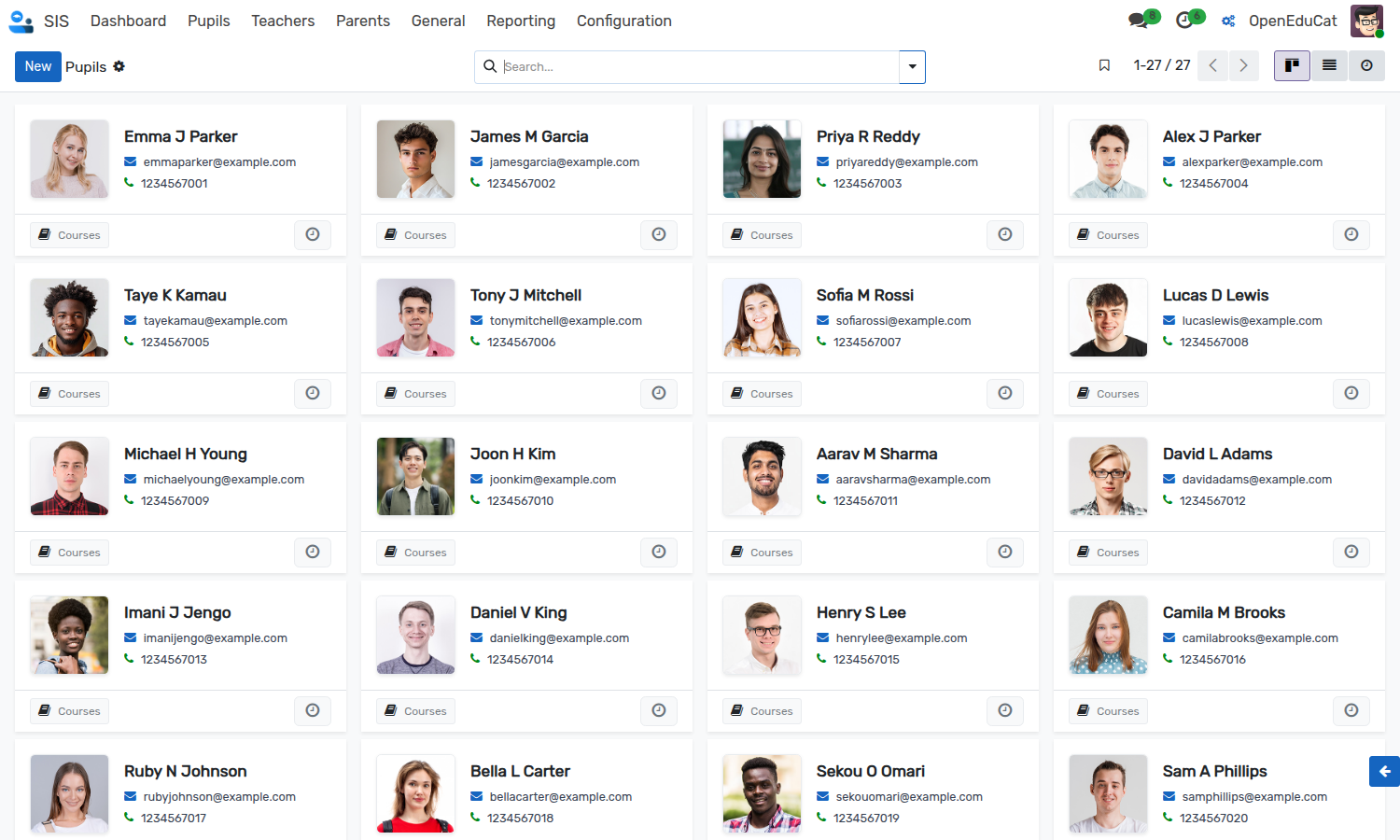Open the SIS app home icon
Screen dimensions: 1400x840
21,21
